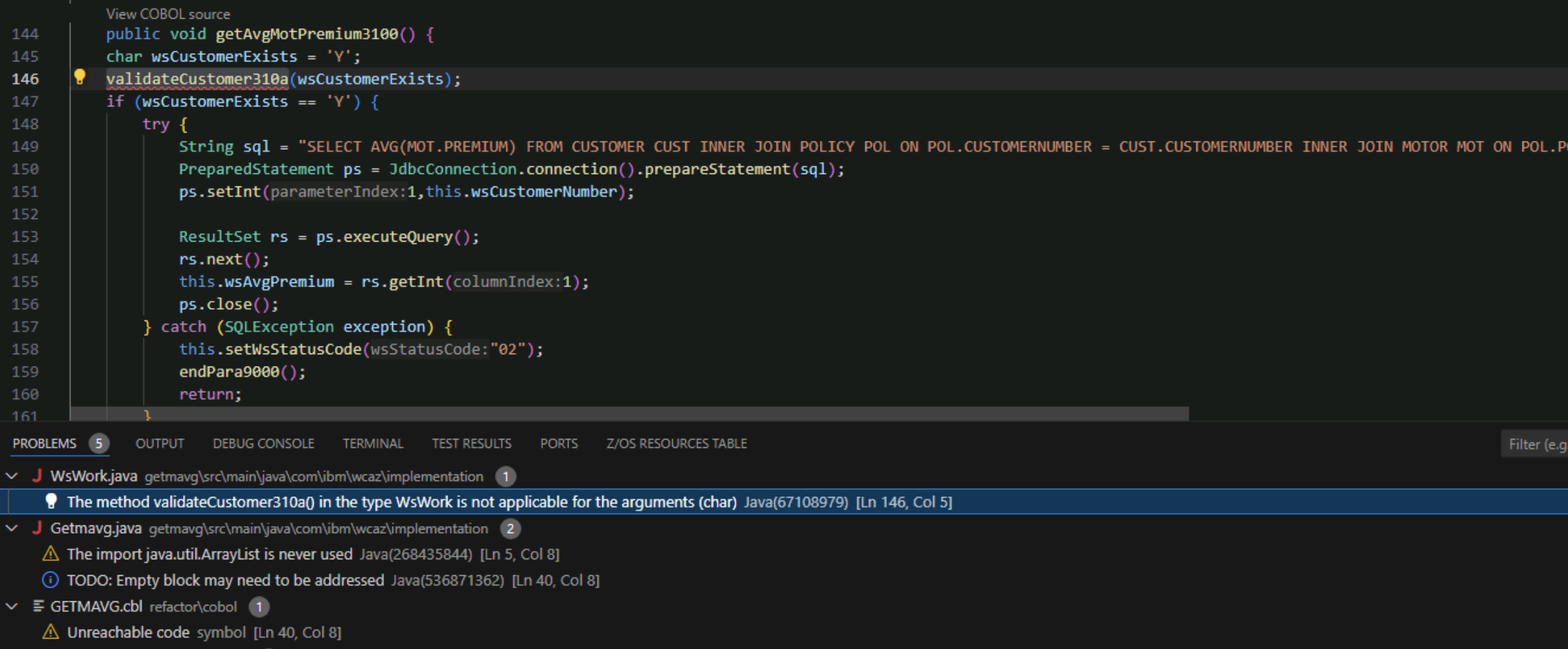Click line number 146 in the gutter
Viewport: 1568px width, 649px height.
25,79
